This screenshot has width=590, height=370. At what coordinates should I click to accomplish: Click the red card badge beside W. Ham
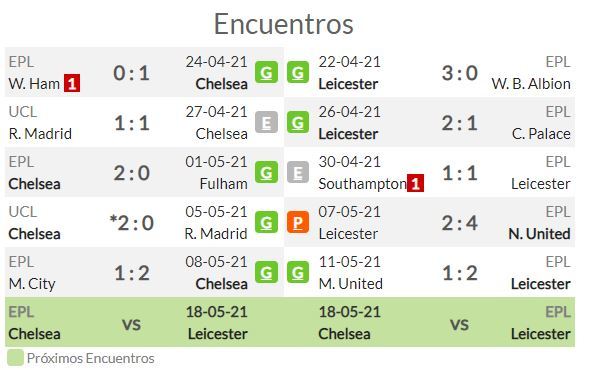pos(72,84)
